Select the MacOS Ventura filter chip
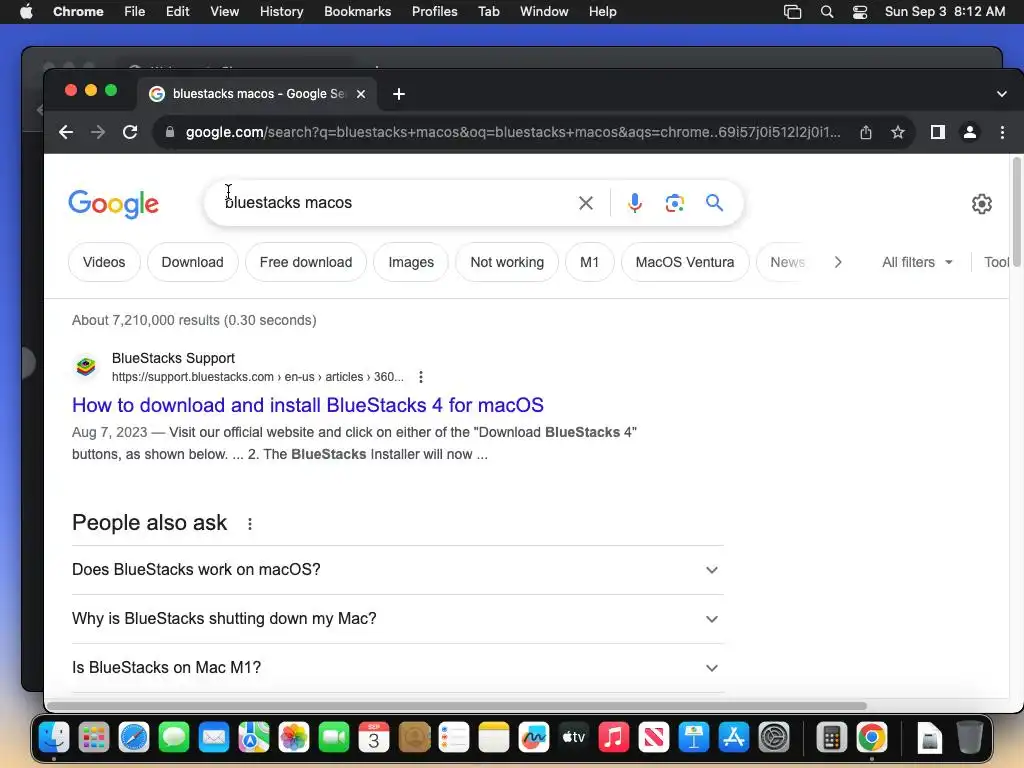The width and height of the screenshot is (1024, 768). (684, 263)
